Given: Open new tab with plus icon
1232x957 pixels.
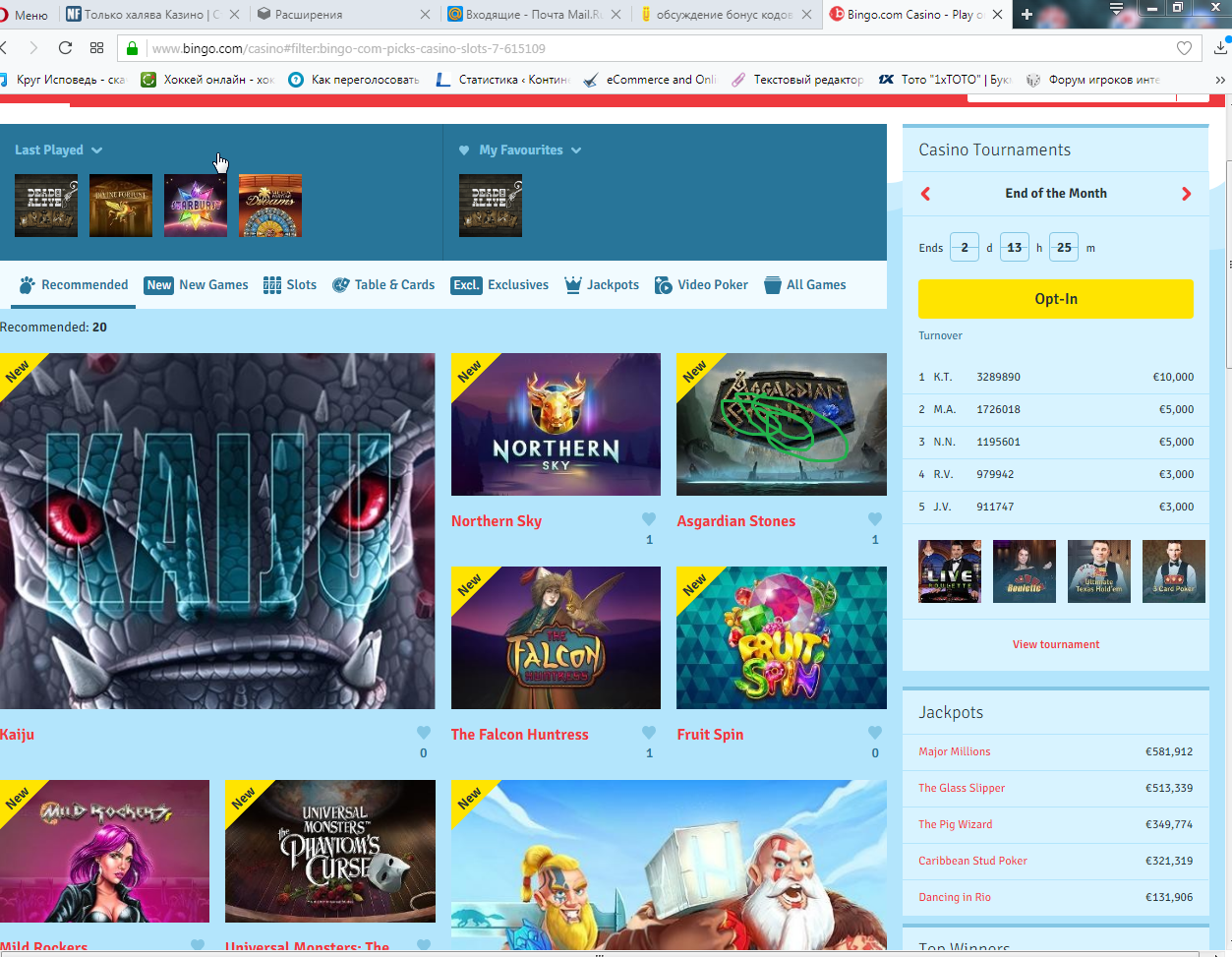Looking at the screenshot, I should coord(1027,14).
